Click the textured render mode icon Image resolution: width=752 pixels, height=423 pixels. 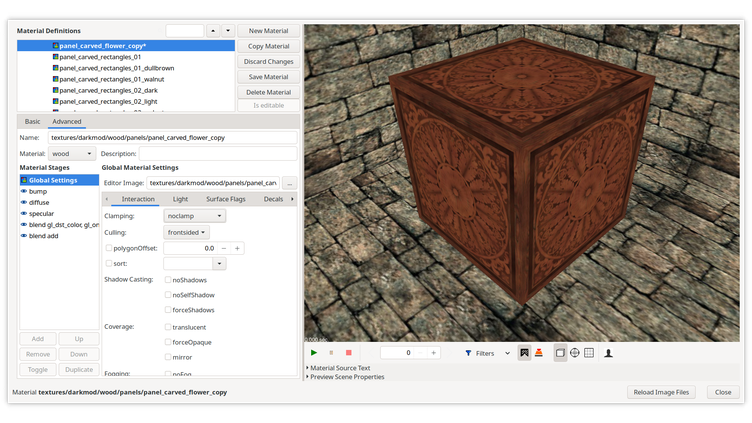524,353
